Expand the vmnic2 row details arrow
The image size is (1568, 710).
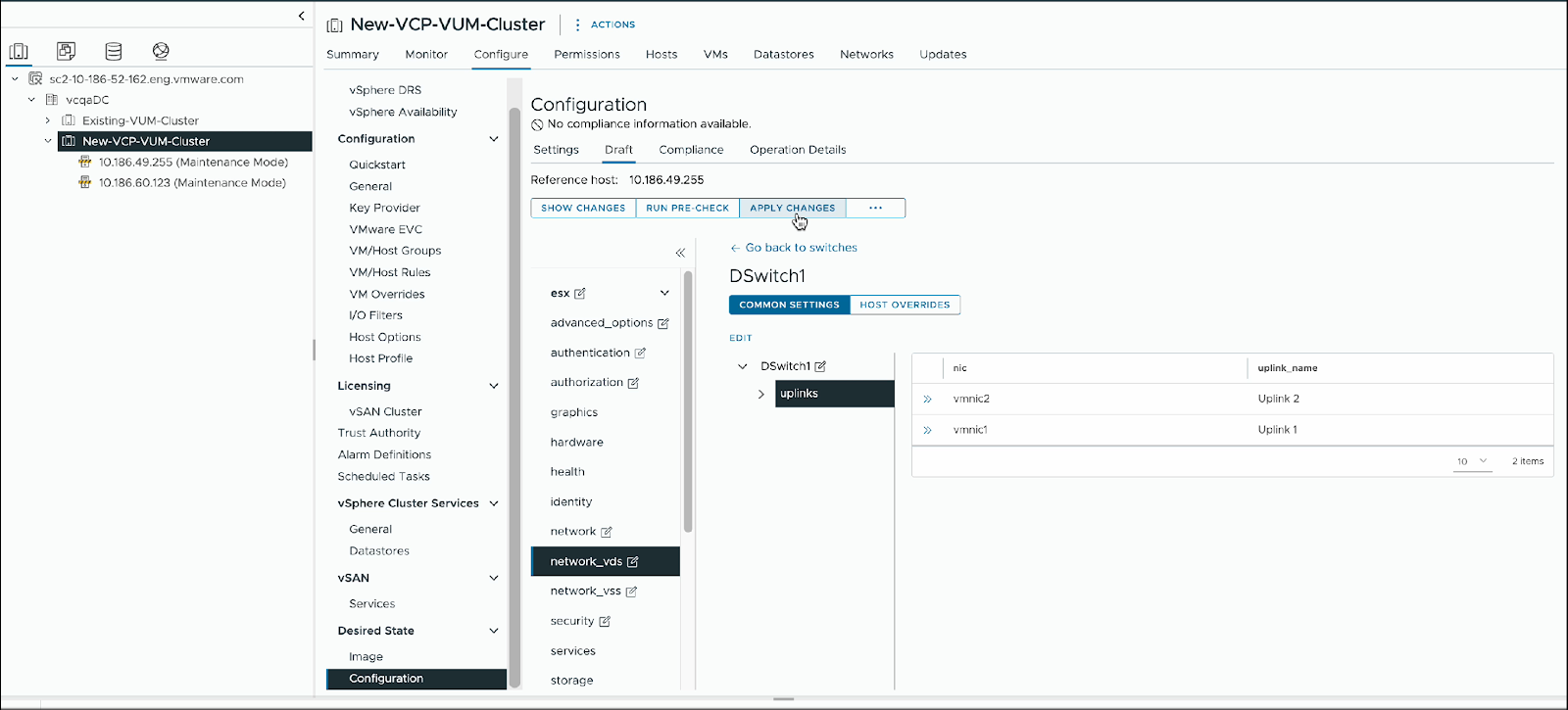[927, 399]
